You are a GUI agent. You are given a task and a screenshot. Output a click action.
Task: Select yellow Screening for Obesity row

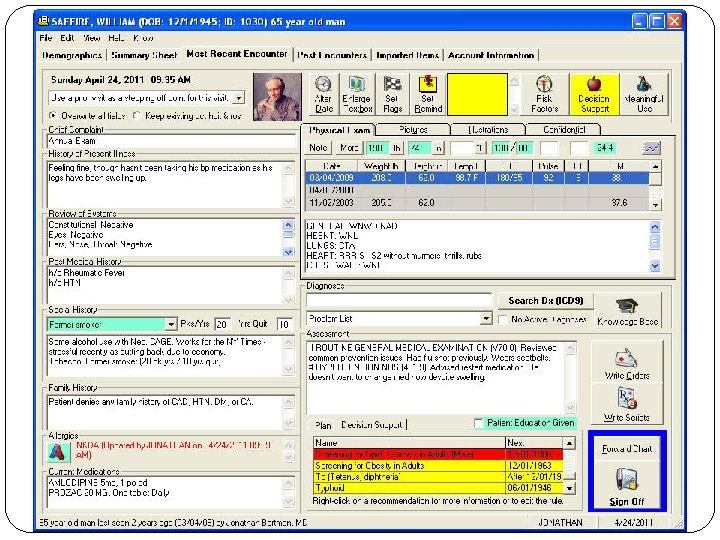point(438,465)
